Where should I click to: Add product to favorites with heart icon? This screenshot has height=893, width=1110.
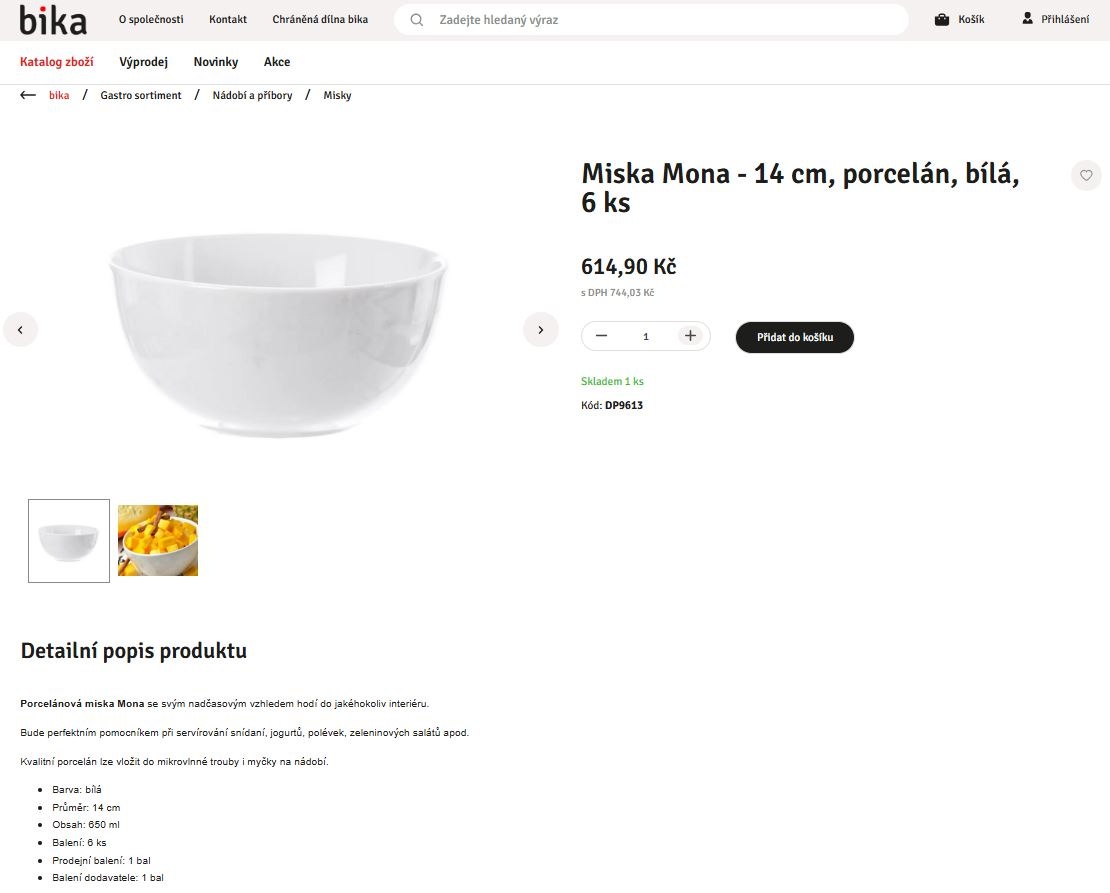pyautogui.click(x=1086, y=175)
